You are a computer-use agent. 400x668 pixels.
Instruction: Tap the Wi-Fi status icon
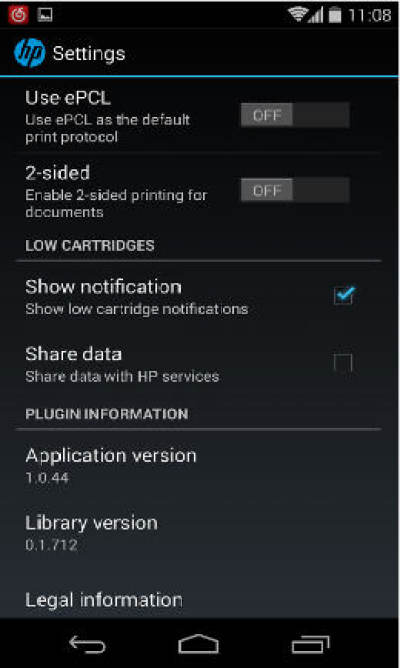298,14
